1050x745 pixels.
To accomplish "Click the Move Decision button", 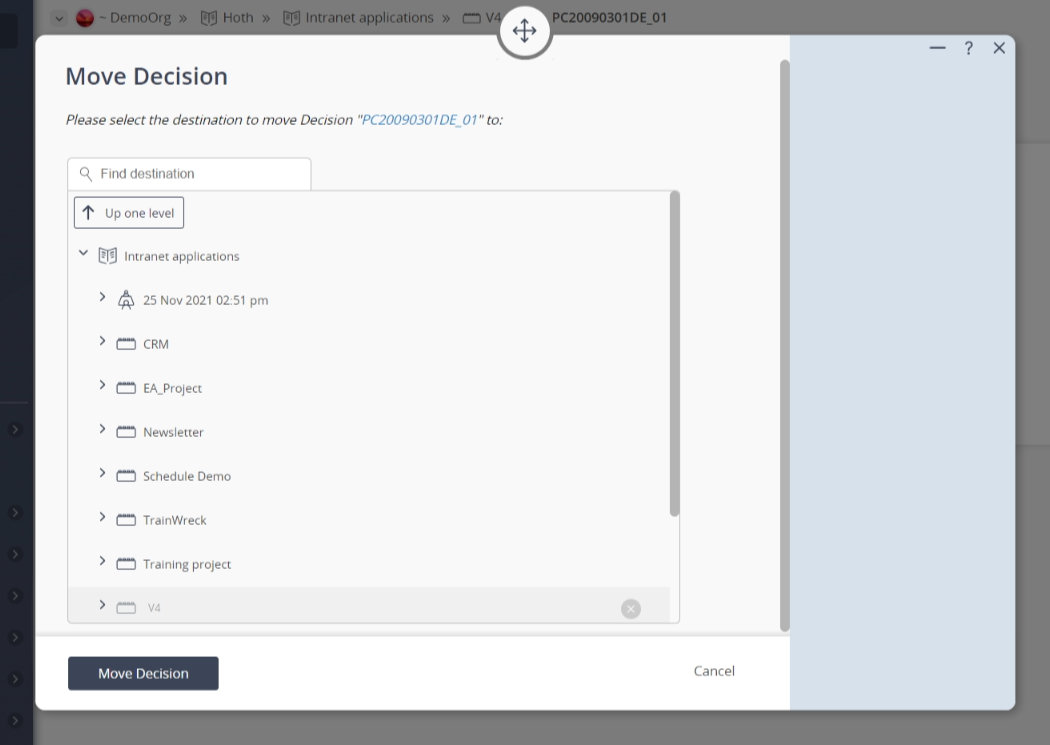I will click(x=143, y=673).
